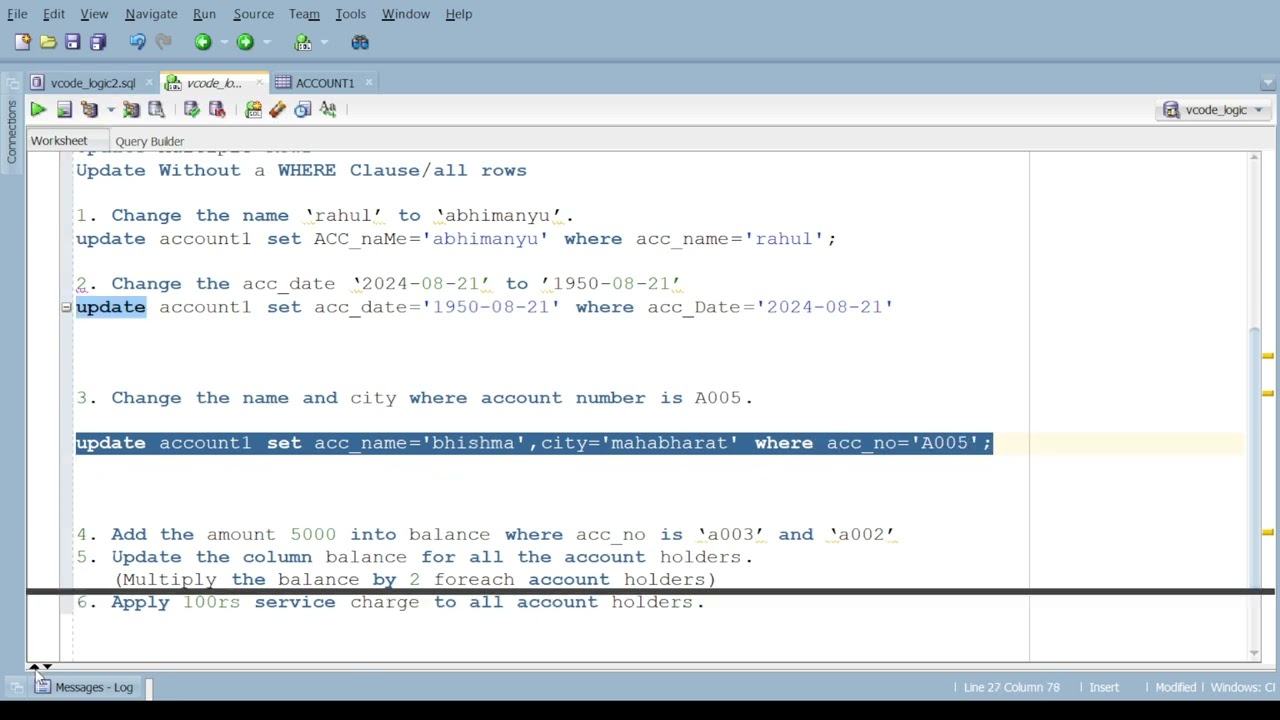The image size is (1280, 720).
Task: Open the Source menu
Action: click(253, 14)
